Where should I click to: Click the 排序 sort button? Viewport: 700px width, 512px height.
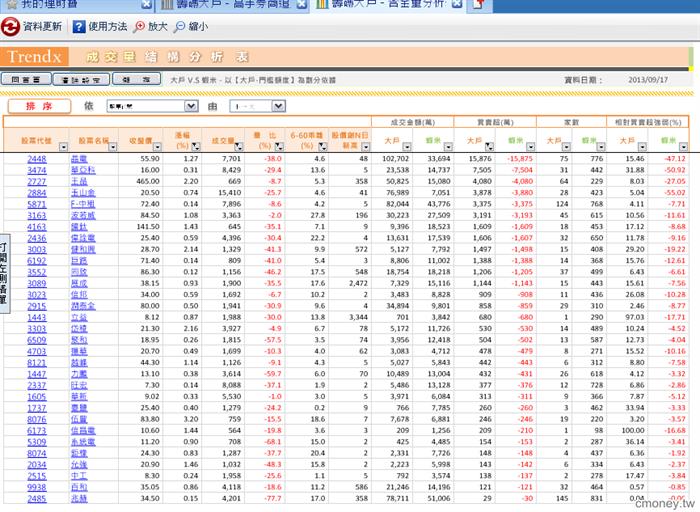pyautogui.click(x=39, y=106)
